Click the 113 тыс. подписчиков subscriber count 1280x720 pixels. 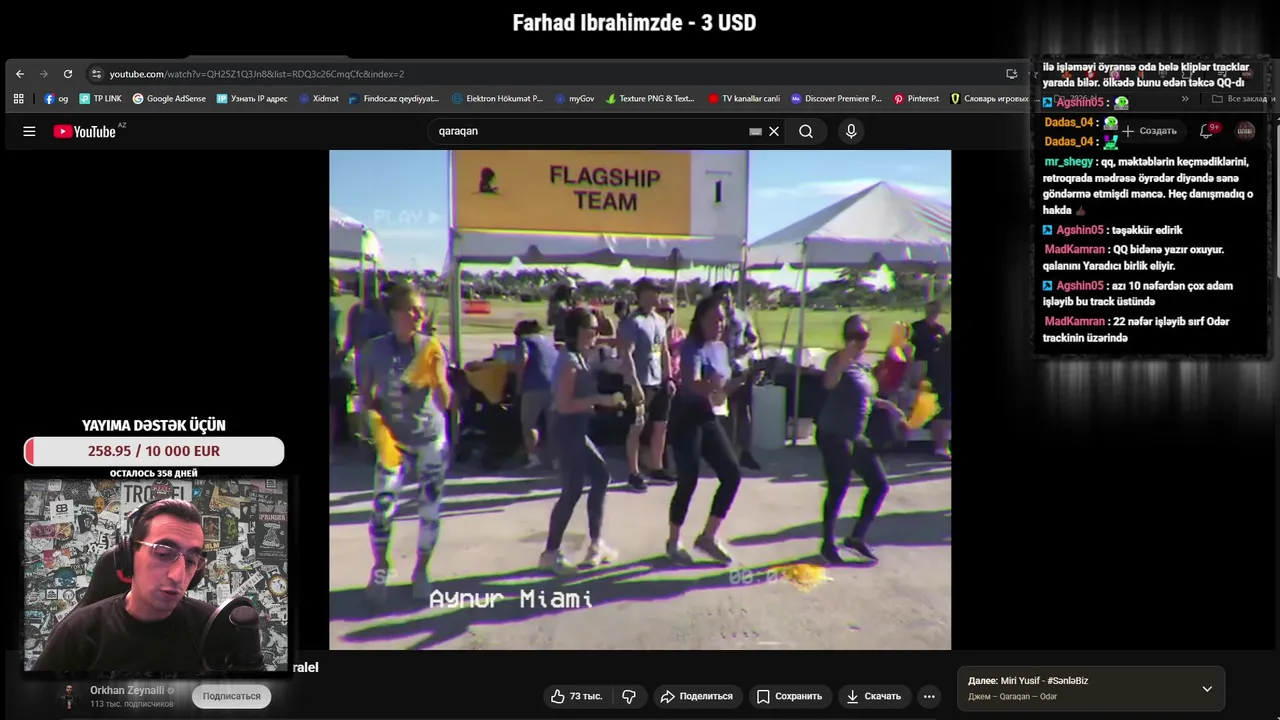tap(131, 704)
